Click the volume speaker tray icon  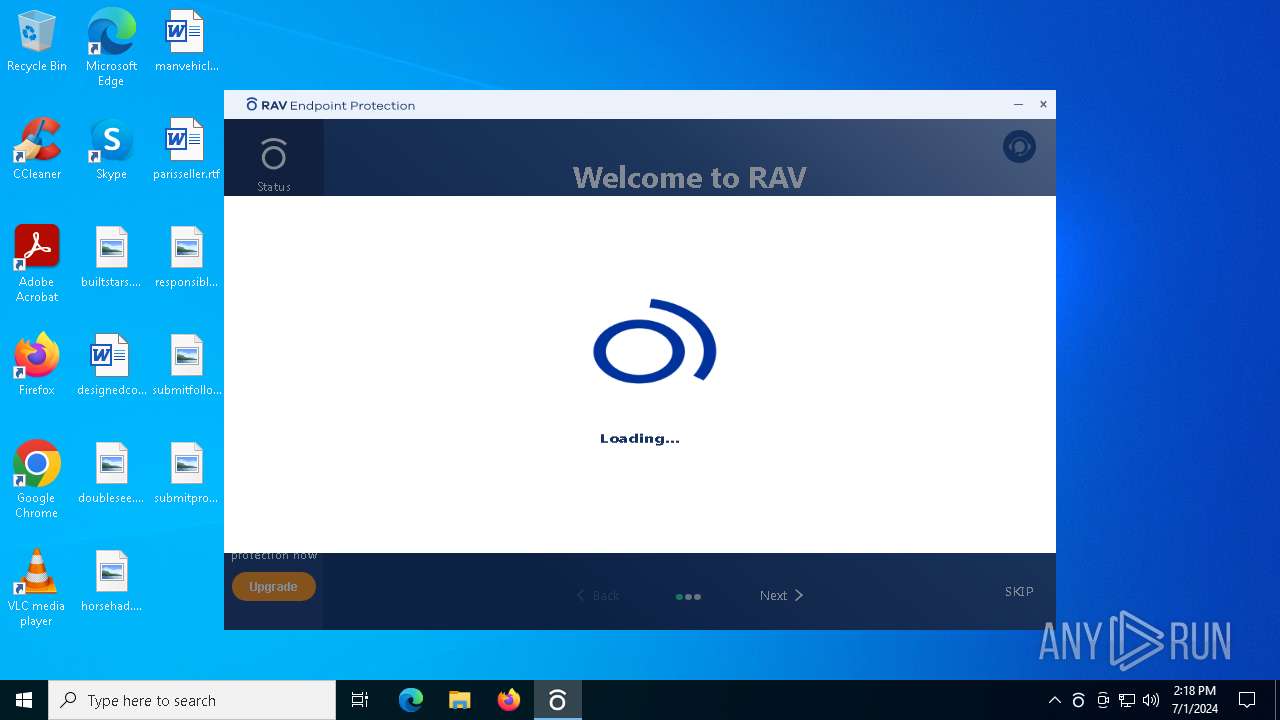1151,700
